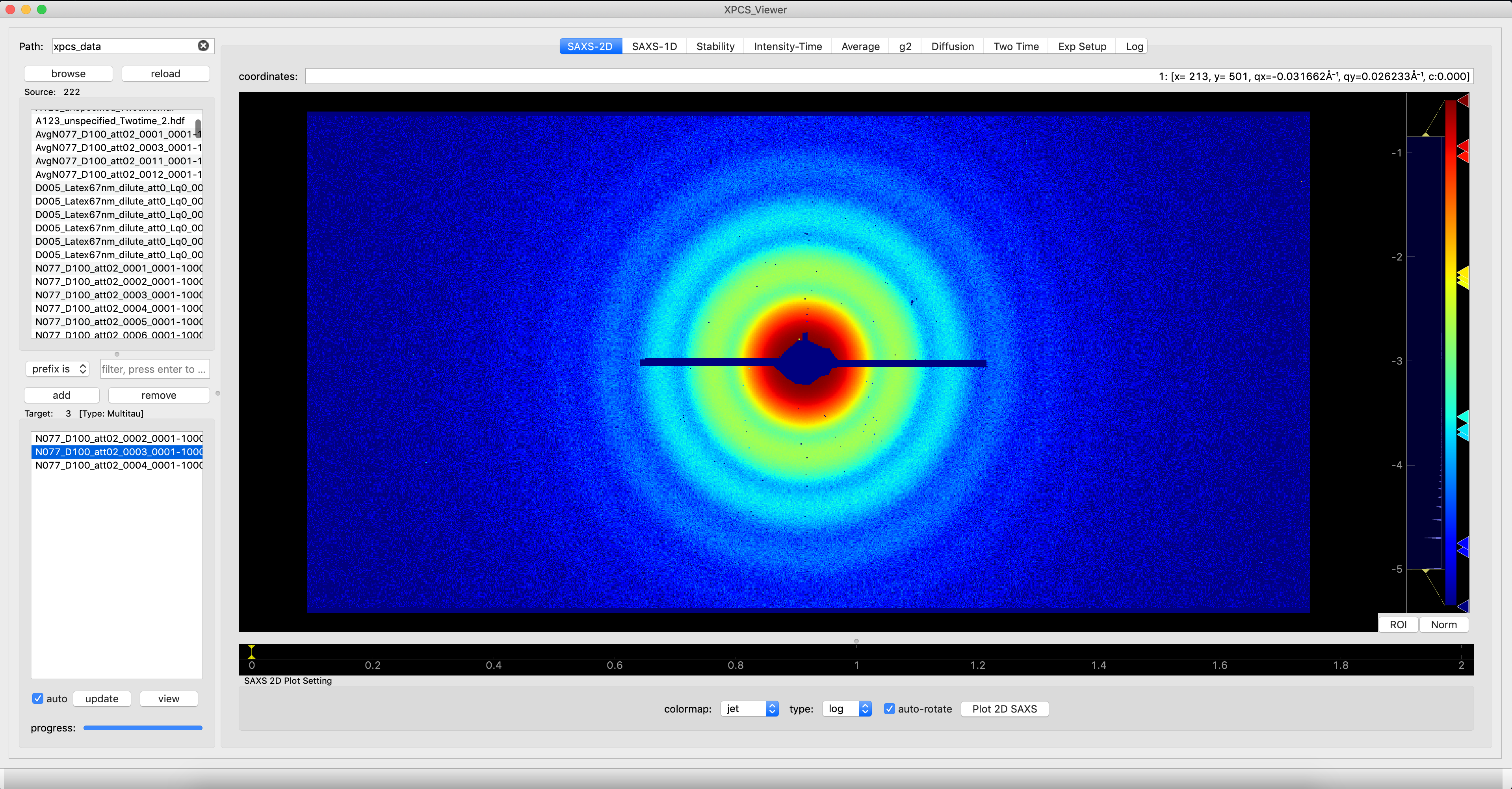
Task: Disable the auto-rotate checkbox
Action: click(890, 709)
